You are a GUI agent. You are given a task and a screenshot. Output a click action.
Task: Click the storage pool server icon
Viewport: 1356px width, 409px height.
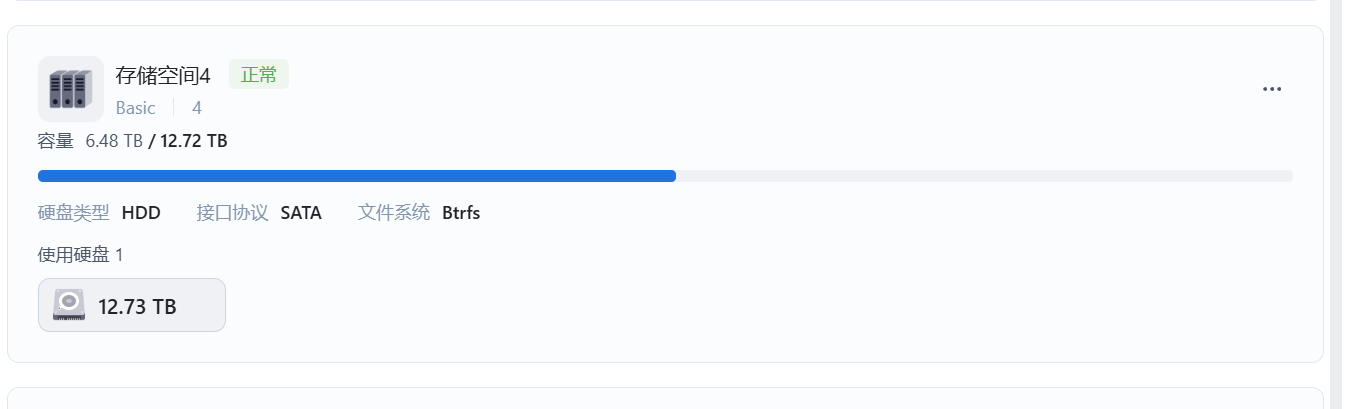71,89
